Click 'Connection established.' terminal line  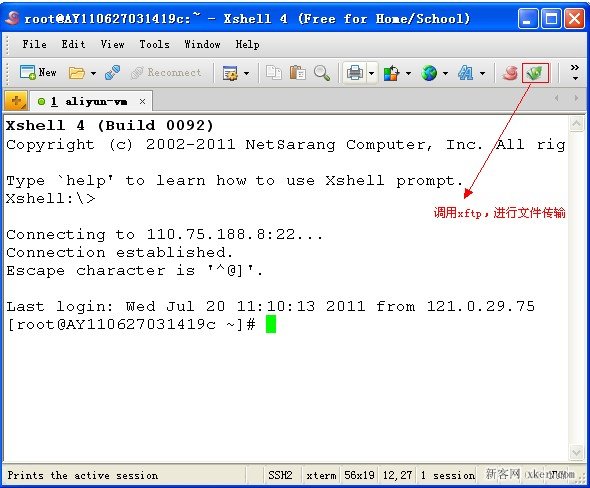point(120,252)
